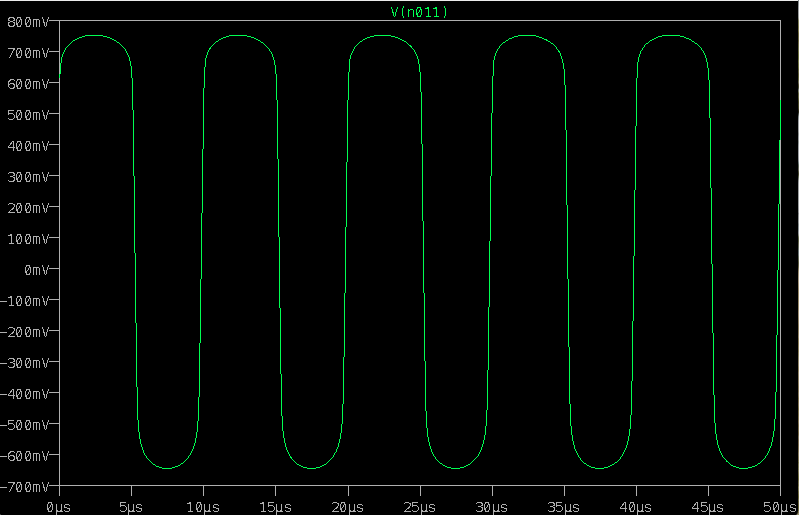799x515 pixels.
Task: Click the 35µs time axis label
Action: [x=564, y=507]
